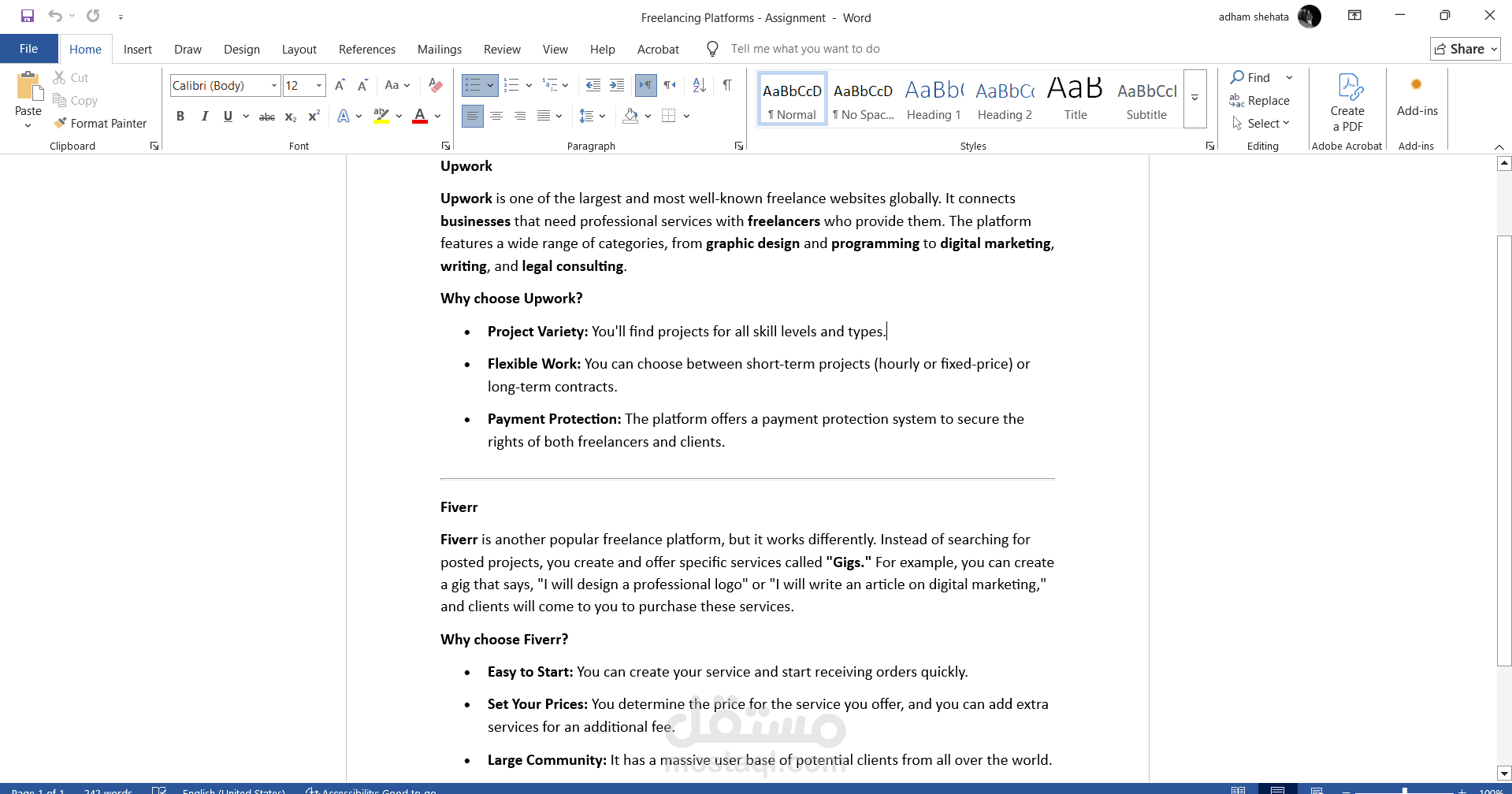1512x794 pixels.
Task: Open the bullet library dropdown arrow
Action: coord(490,85)
